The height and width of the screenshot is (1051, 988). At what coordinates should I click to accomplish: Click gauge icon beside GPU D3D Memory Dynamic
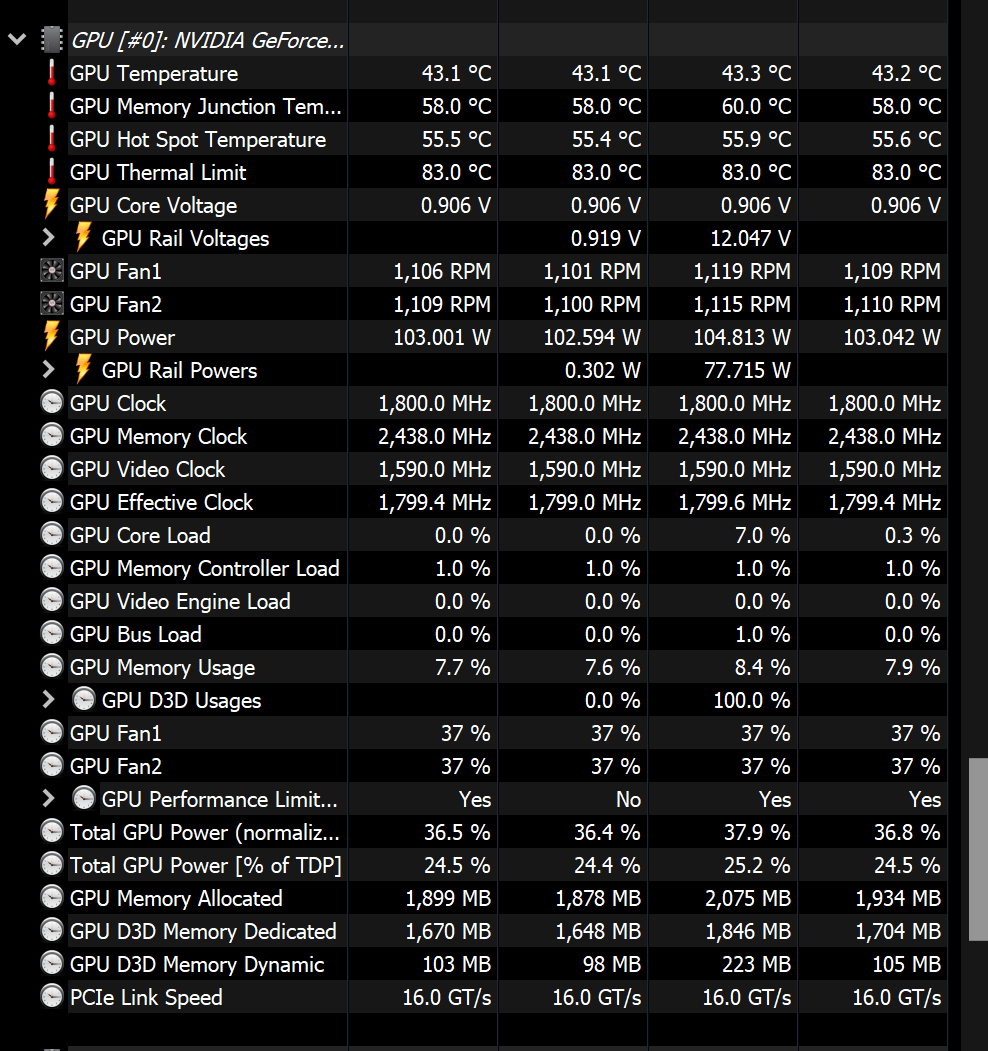pyautogui.click(x=52, y=963)
